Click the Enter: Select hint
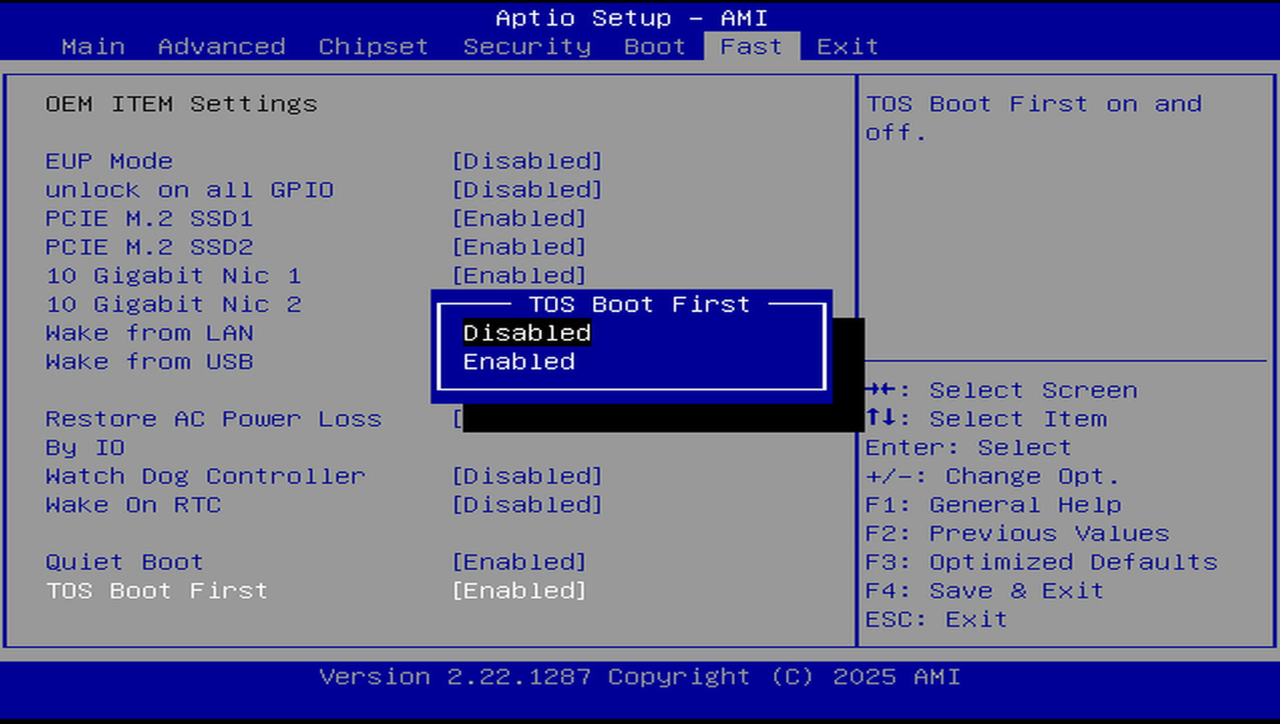 (969, 448)
